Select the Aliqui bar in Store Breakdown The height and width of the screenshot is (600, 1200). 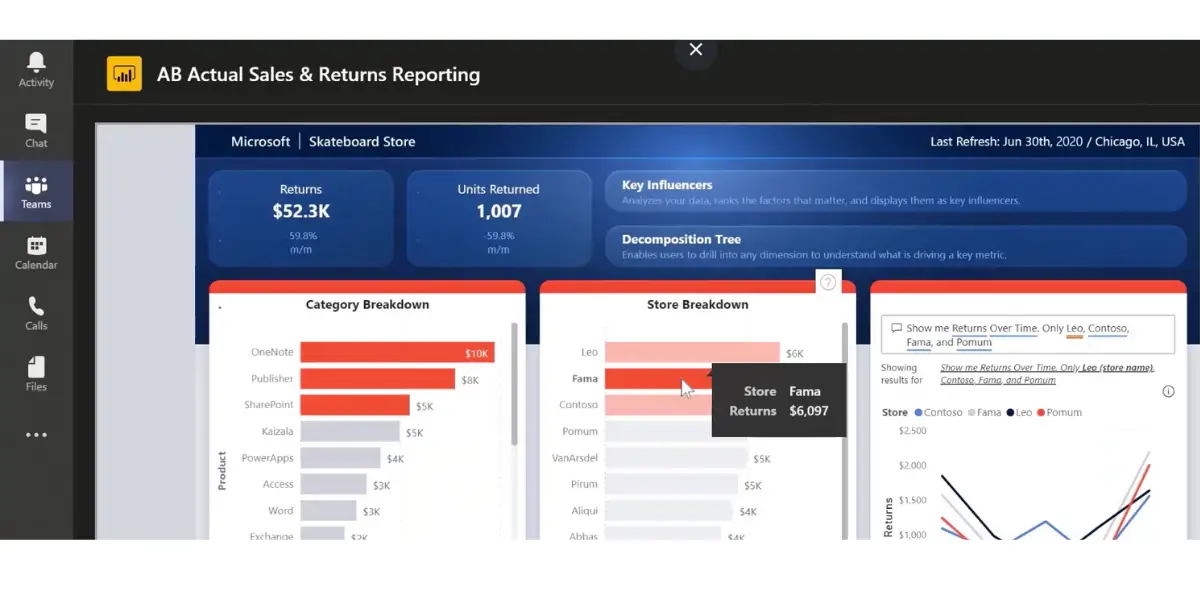click(x=669, y=510)
